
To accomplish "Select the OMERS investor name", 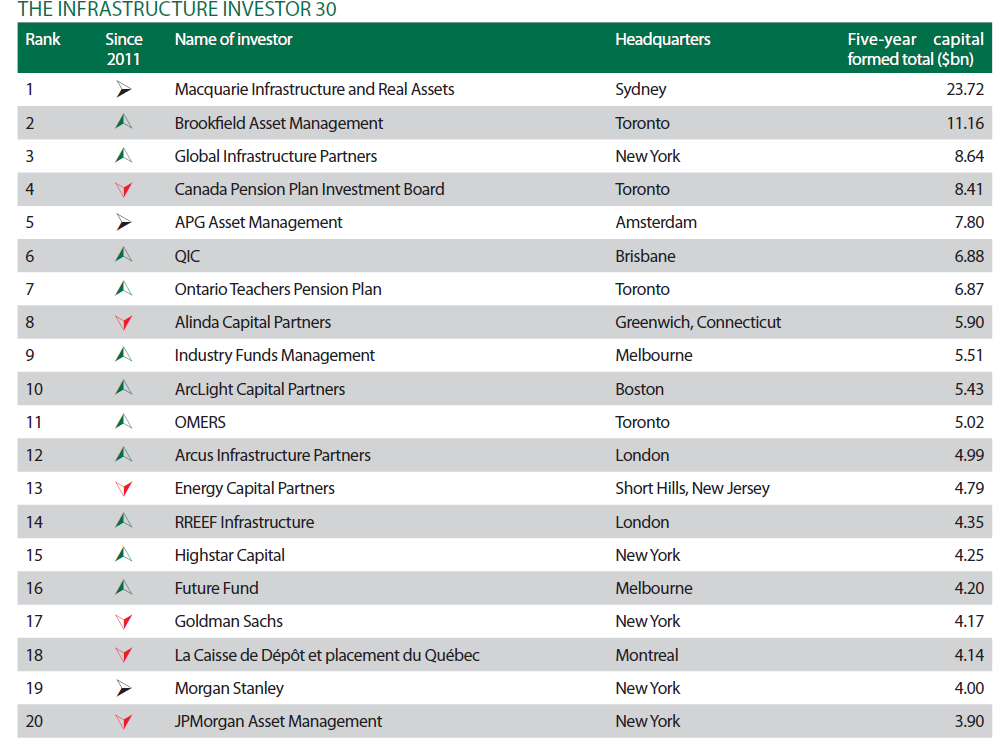I will click(200, 422).
